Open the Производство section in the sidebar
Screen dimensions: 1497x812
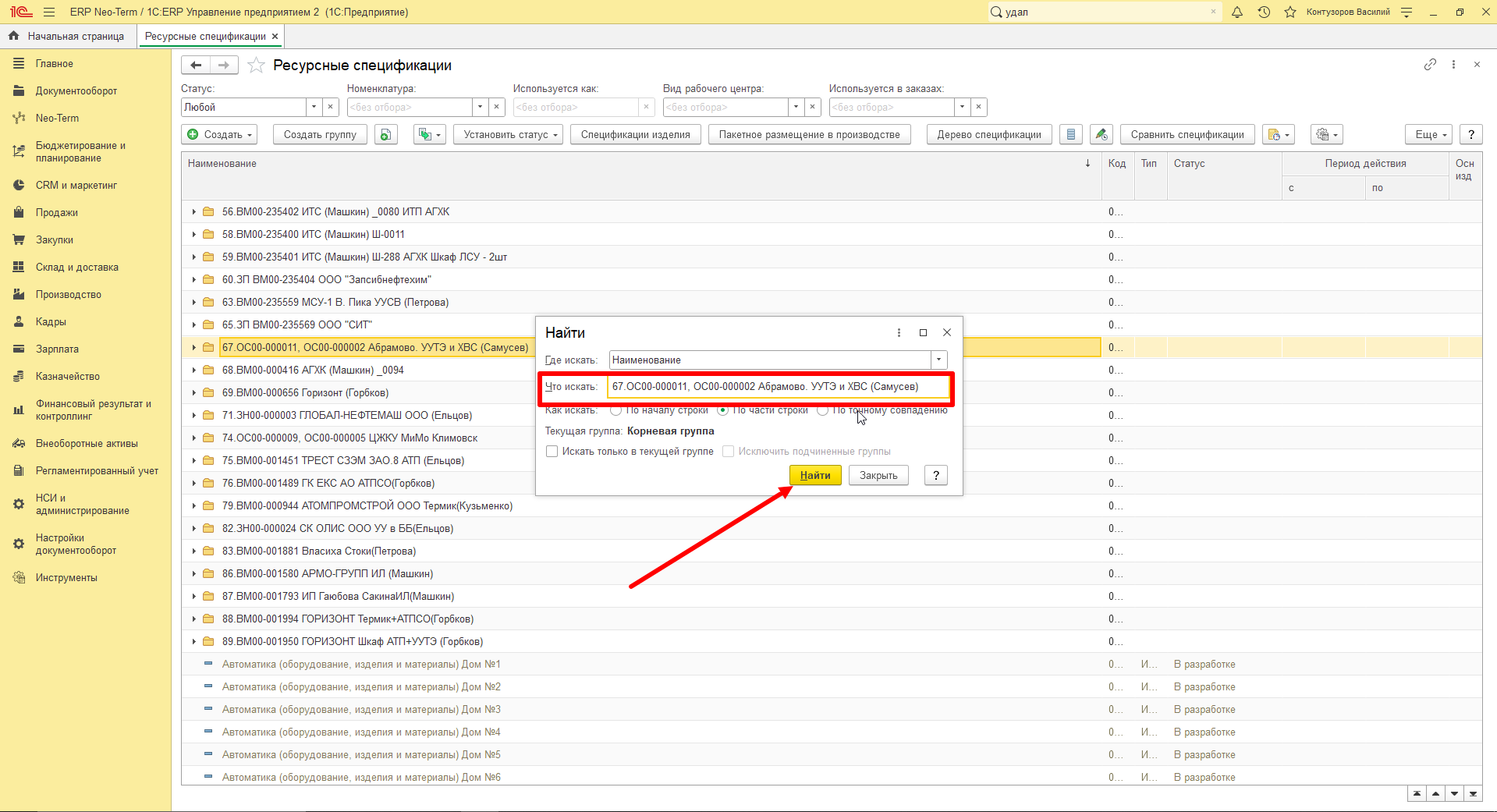(69, 294)
